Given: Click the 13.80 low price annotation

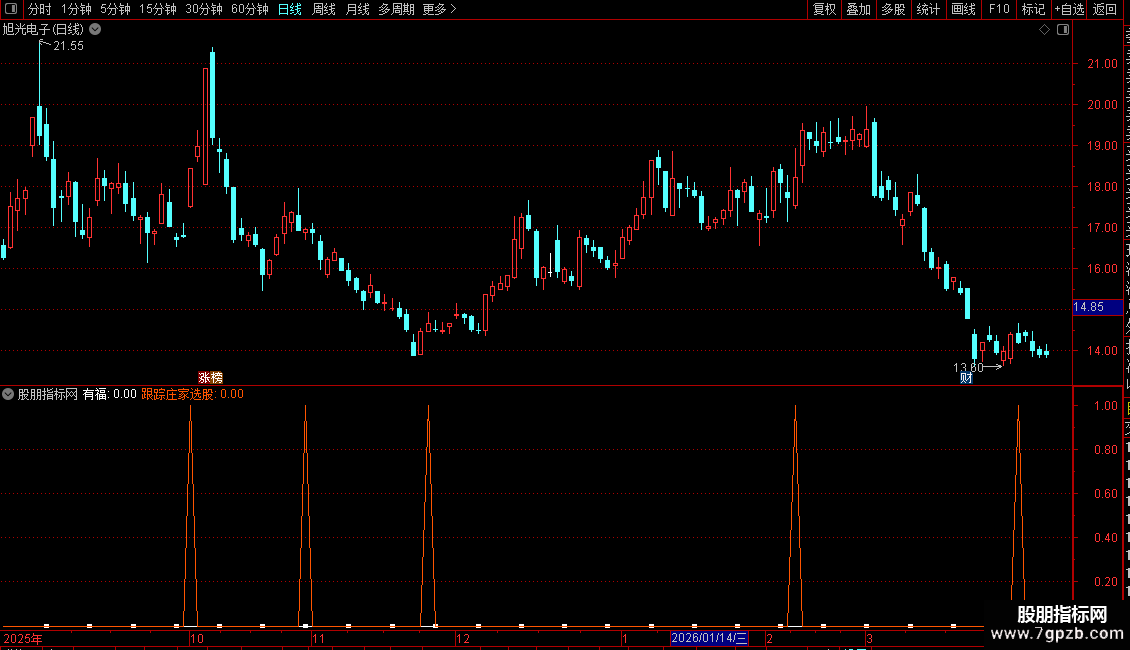Looking at the screenshot, I should 968,368.
